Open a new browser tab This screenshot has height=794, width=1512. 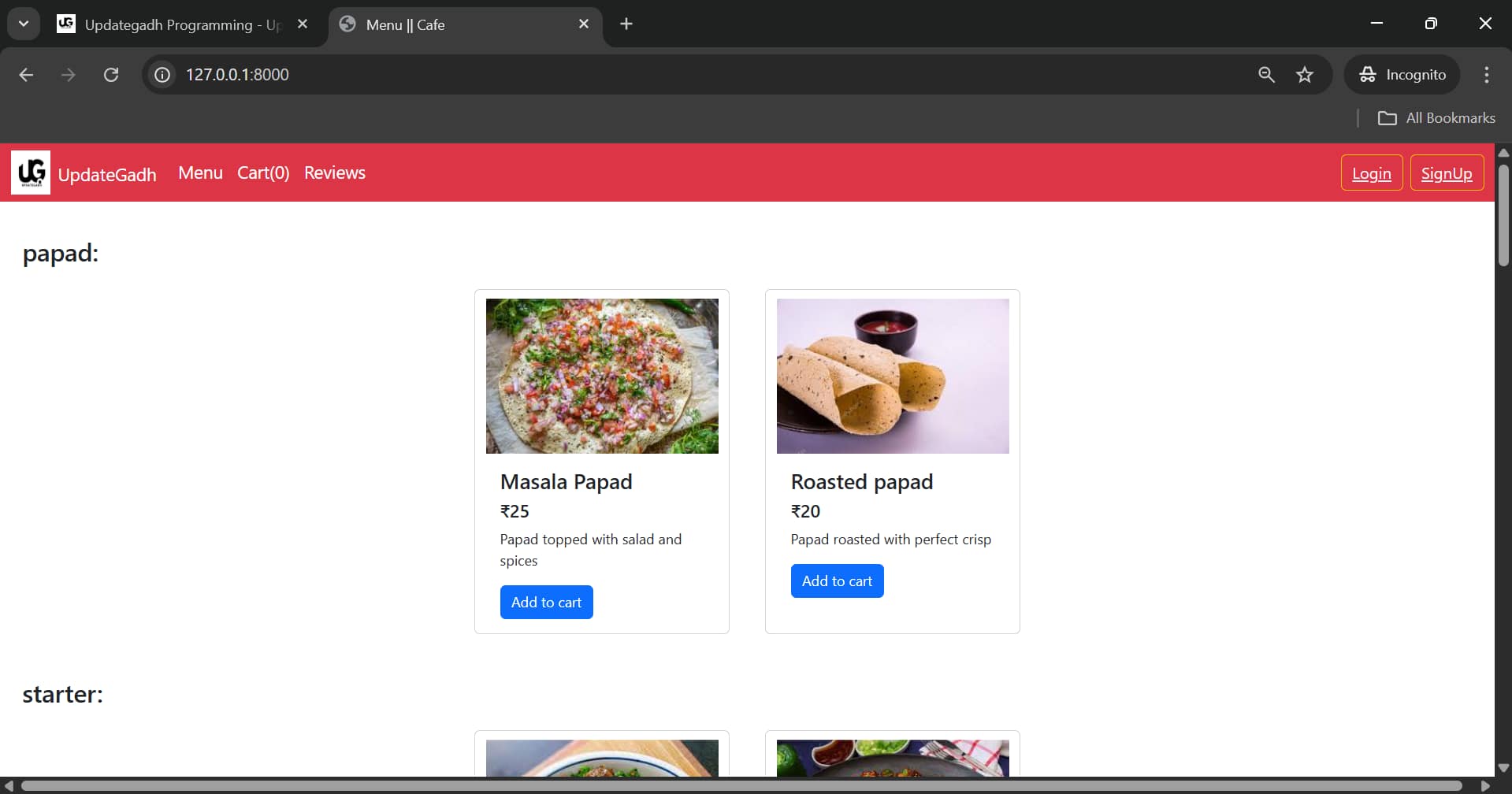(626, 24)
